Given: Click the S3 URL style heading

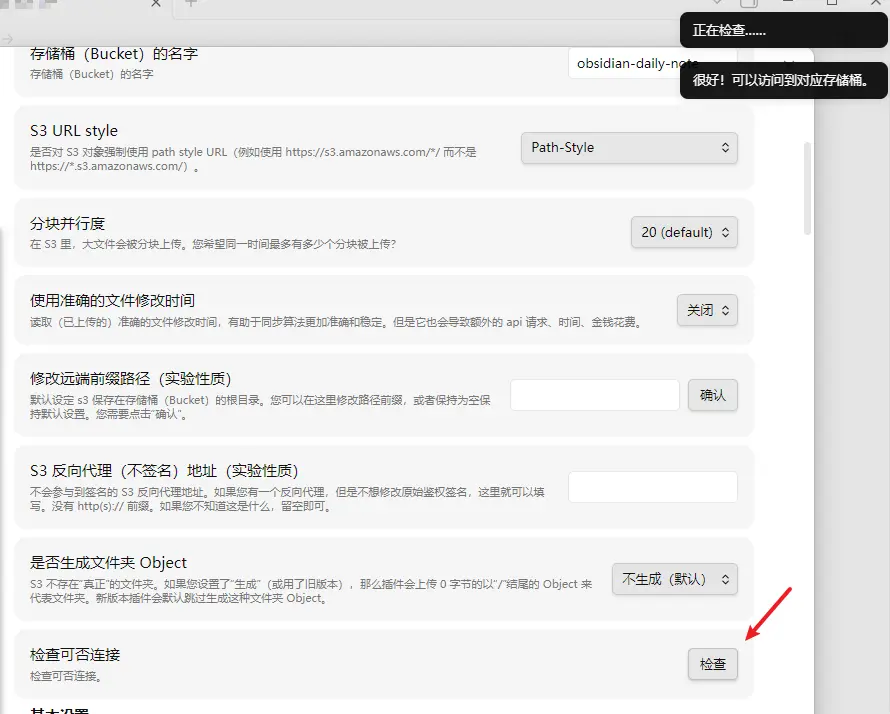Looking at the screenshot, I should 74,131.
